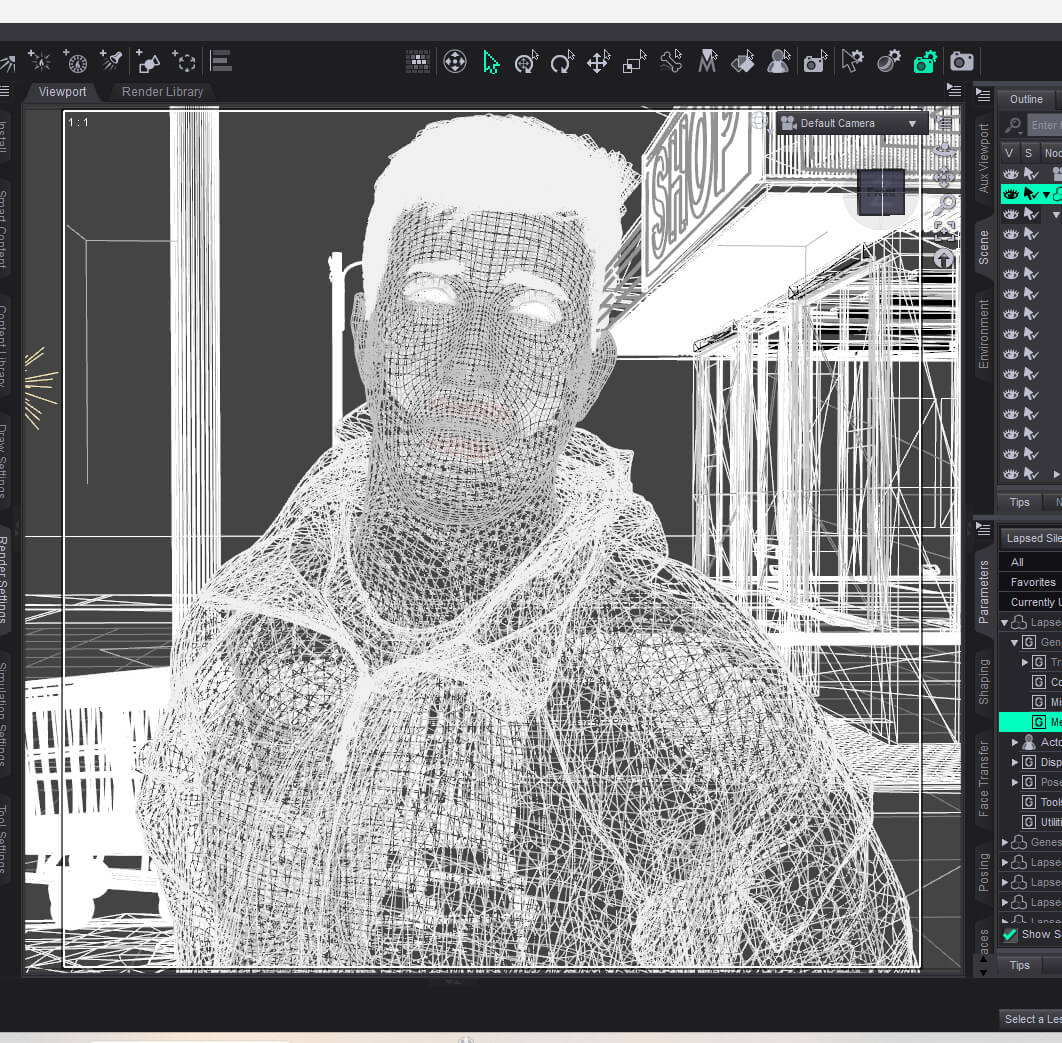Screen dimensions: 1062x1043
Task: Activate the Translate move-arrows tool
Action: click(x=599, y=62)
